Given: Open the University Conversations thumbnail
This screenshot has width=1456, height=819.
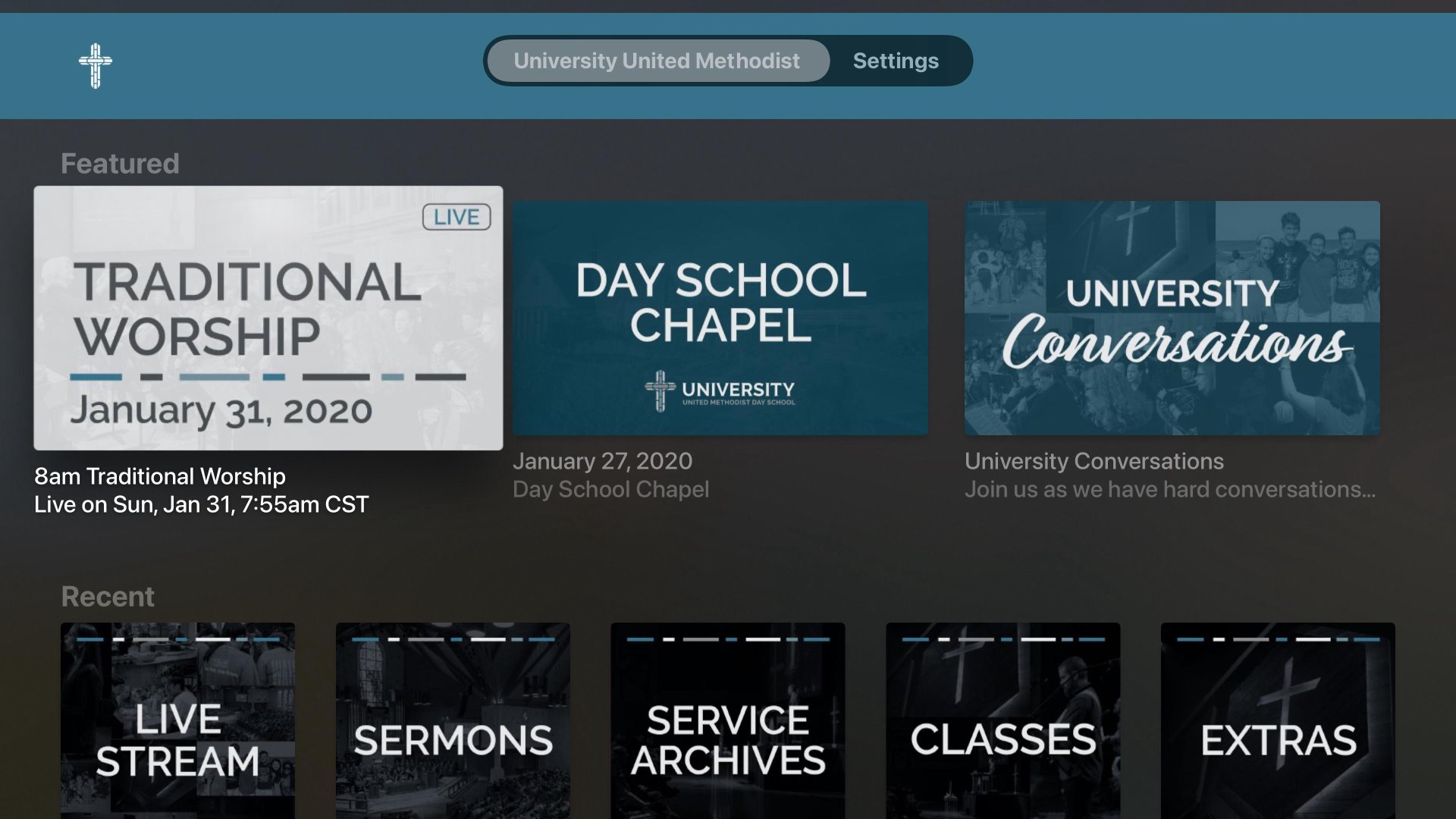Looking at the screenshot, I should 1172,318.
